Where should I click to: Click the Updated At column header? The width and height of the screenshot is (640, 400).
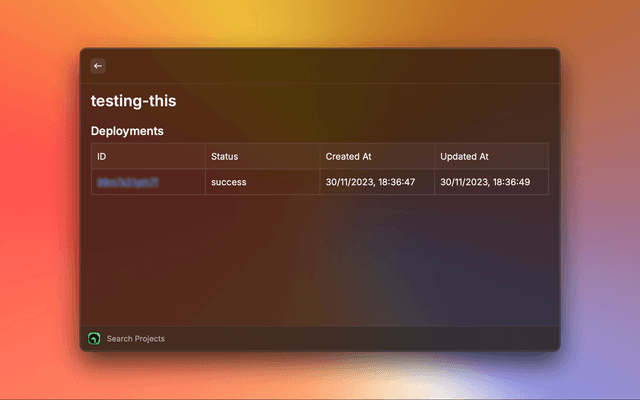tap(465, 156)
